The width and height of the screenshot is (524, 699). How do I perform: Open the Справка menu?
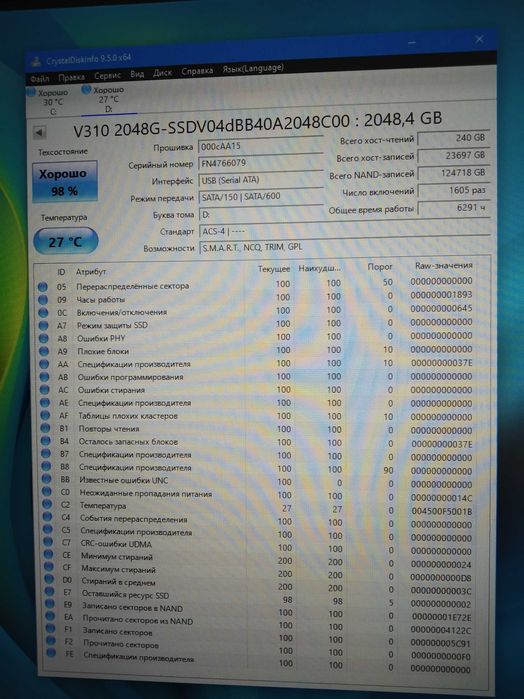pos(197,71)
